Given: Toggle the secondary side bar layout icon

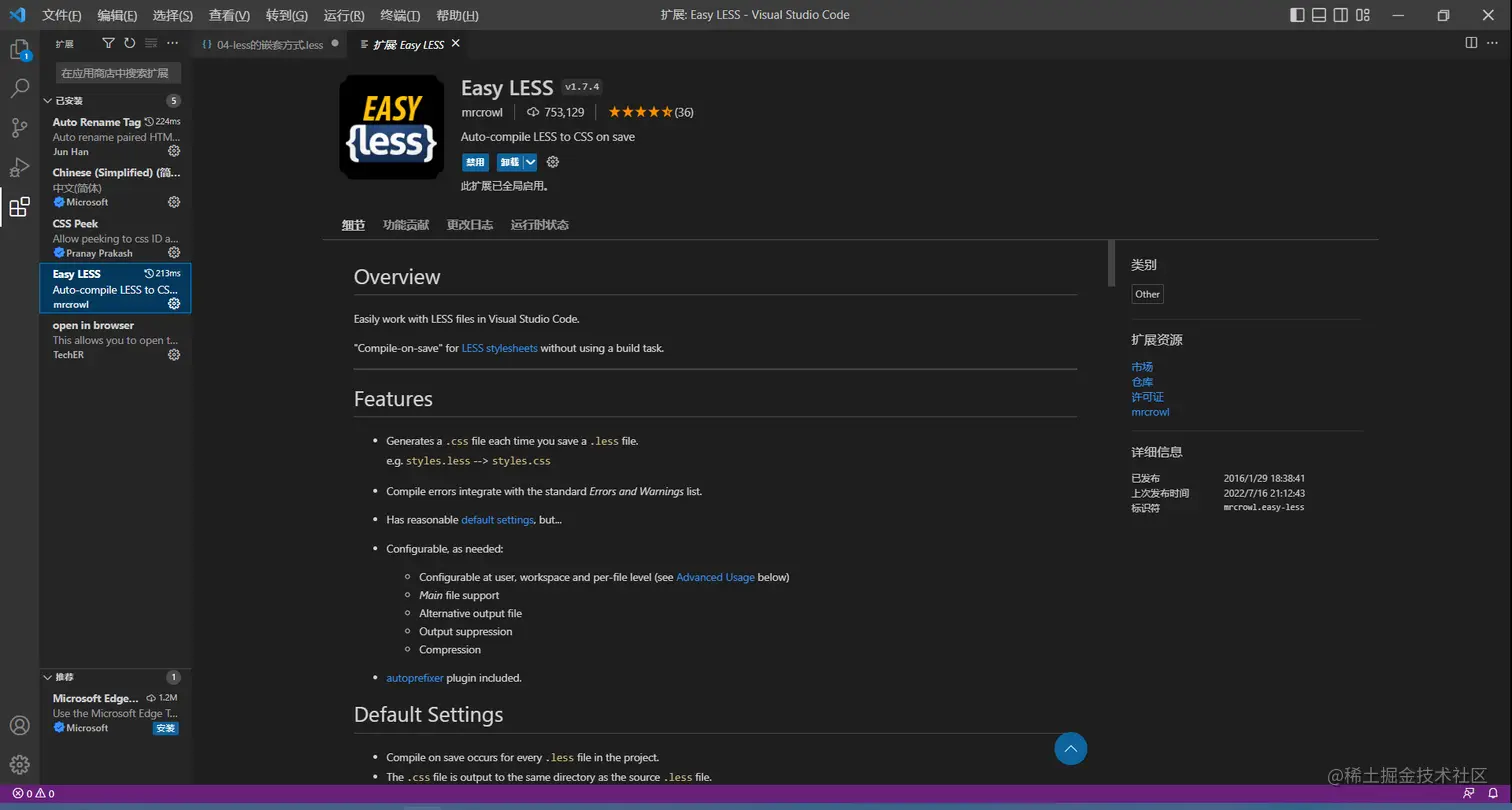Looking at the screenshot, I should point(1341,15).
